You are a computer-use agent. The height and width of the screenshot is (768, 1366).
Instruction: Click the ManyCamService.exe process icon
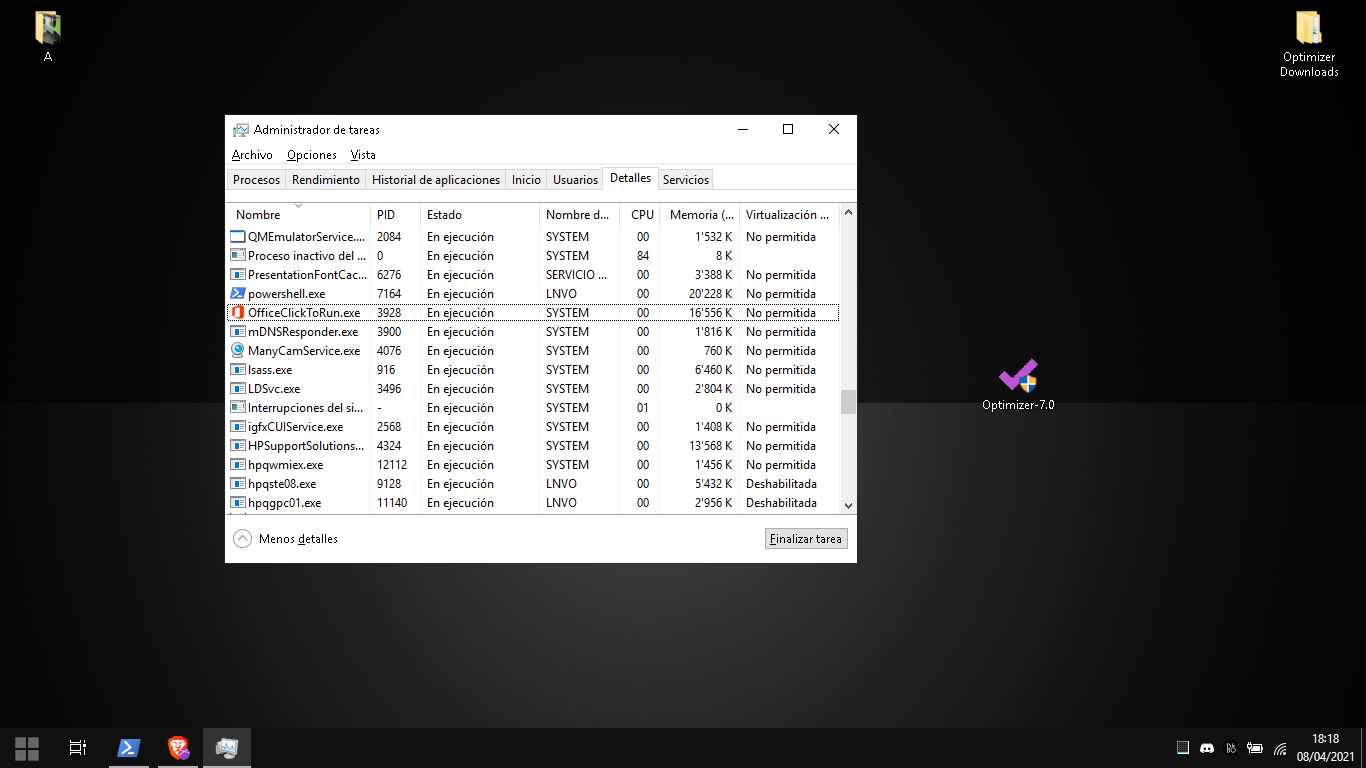(x=238, y=351)
